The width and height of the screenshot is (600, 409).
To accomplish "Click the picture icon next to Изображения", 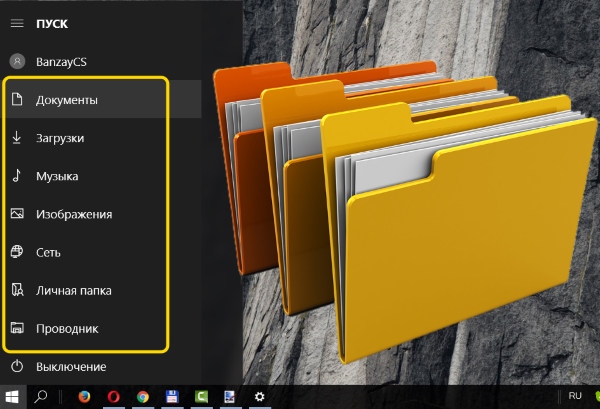I will pos(16,214).
